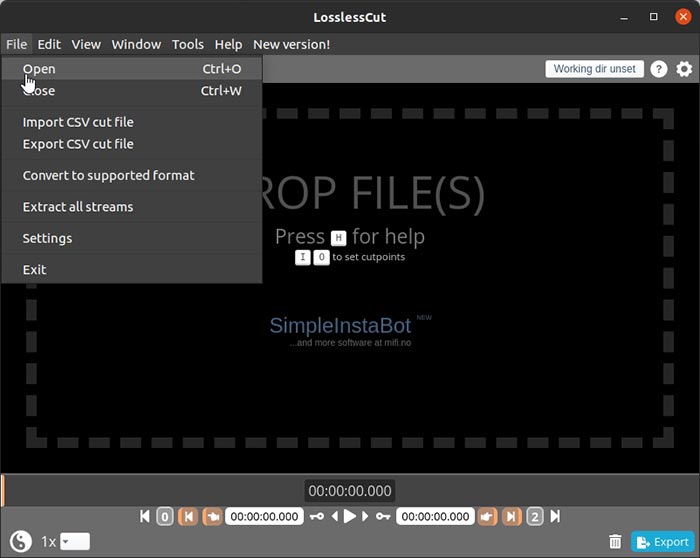Open the settings gear icon

[684, 69]
